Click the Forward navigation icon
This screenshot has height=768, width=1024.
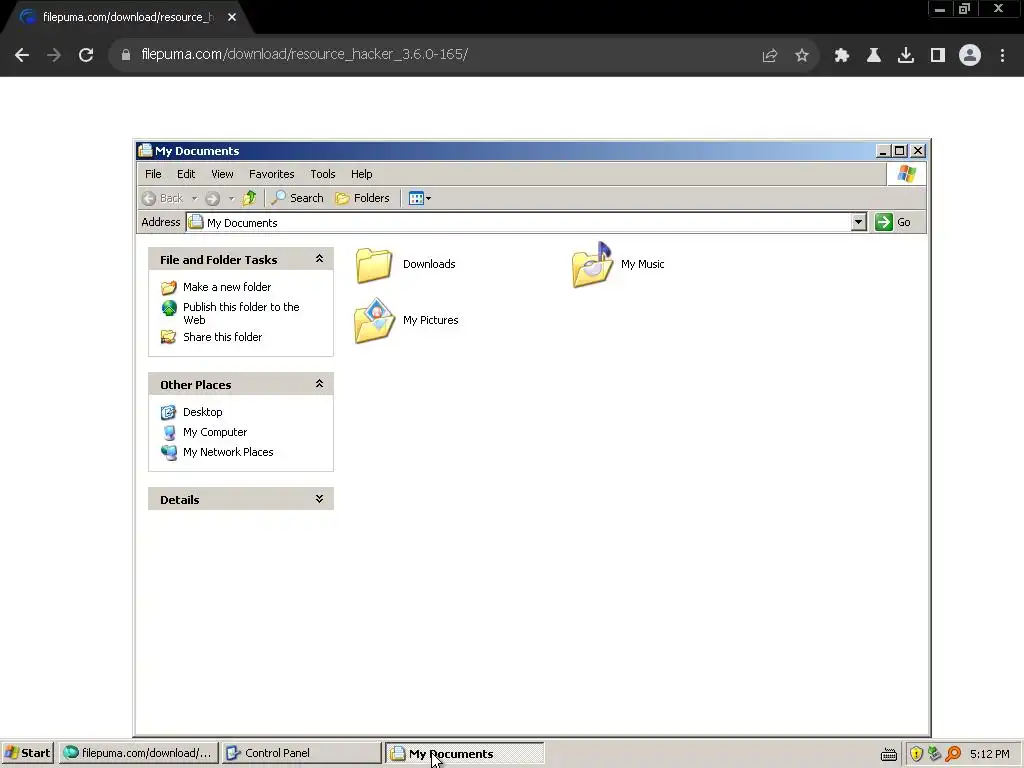pyautogui.click(x=212, y=198)
